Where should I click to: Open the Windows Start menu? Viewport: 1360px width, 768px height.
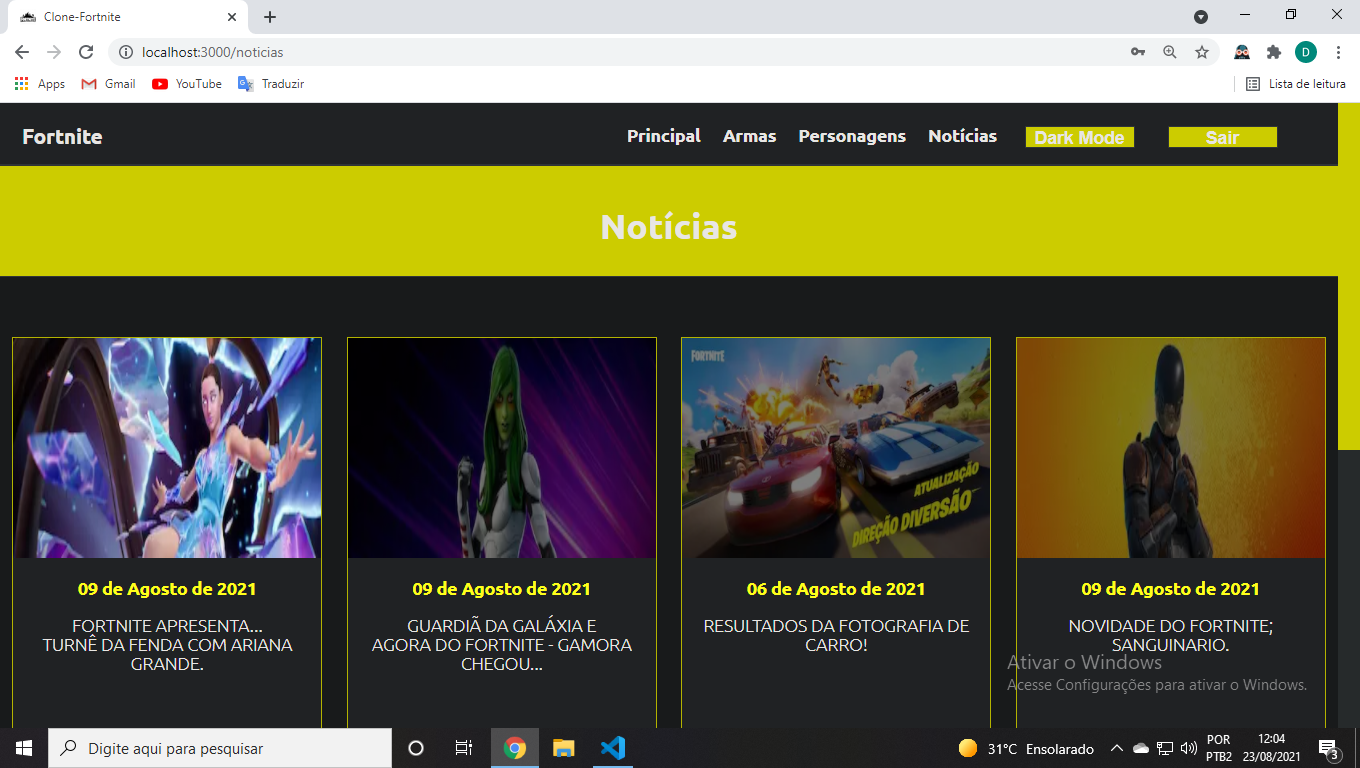[x=24, y=748]
